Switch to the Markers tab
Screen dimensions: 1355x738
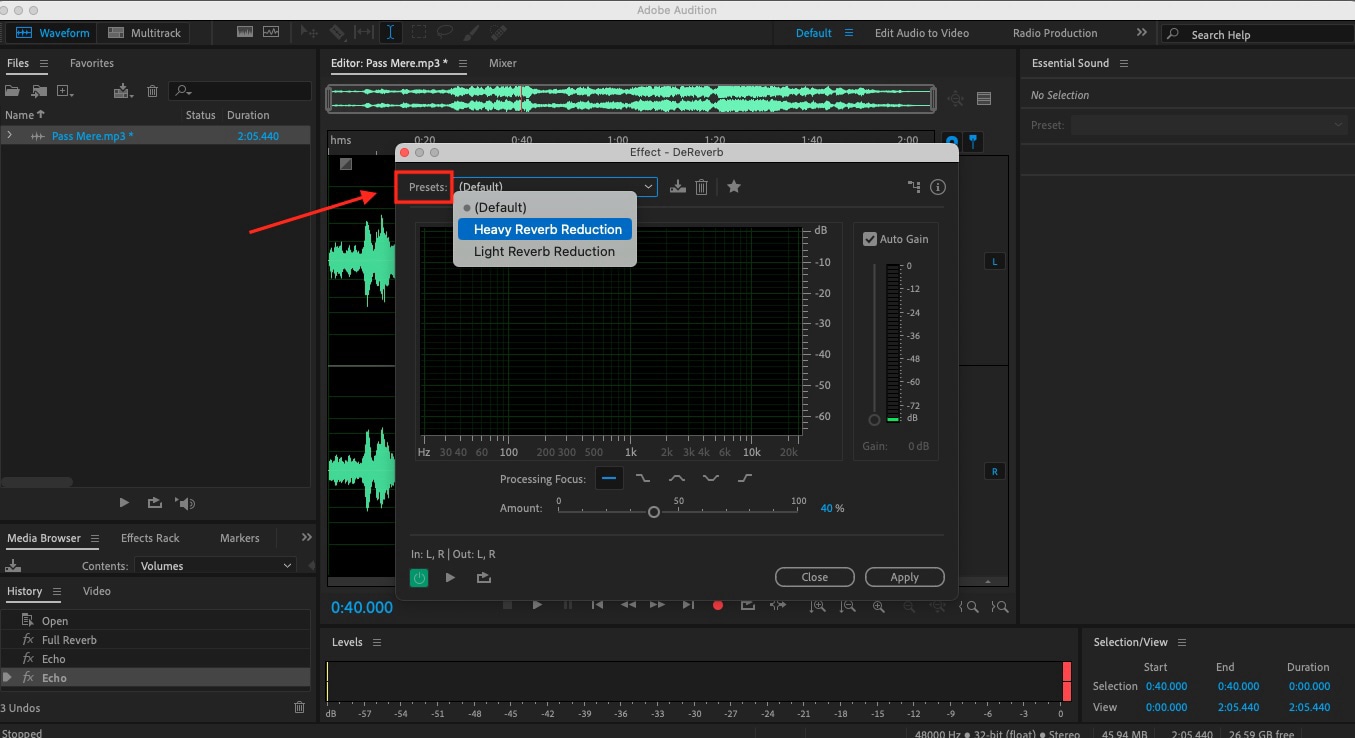[240, 538]
